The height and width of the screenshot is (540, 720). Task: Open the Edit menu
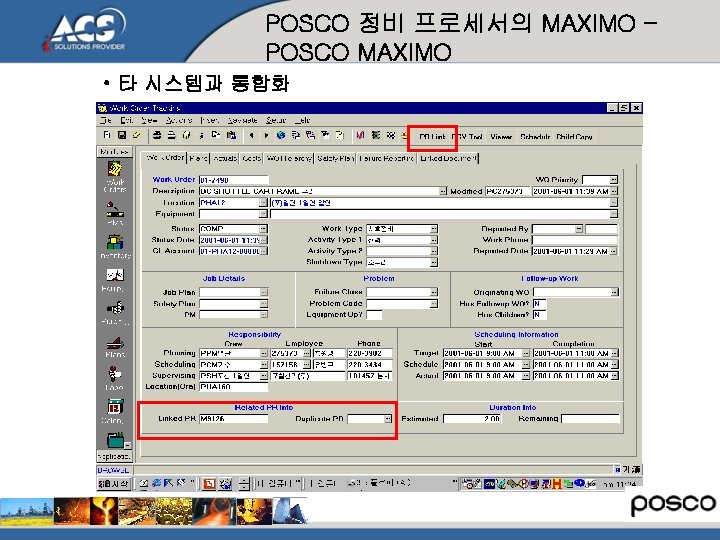(126, 120)
